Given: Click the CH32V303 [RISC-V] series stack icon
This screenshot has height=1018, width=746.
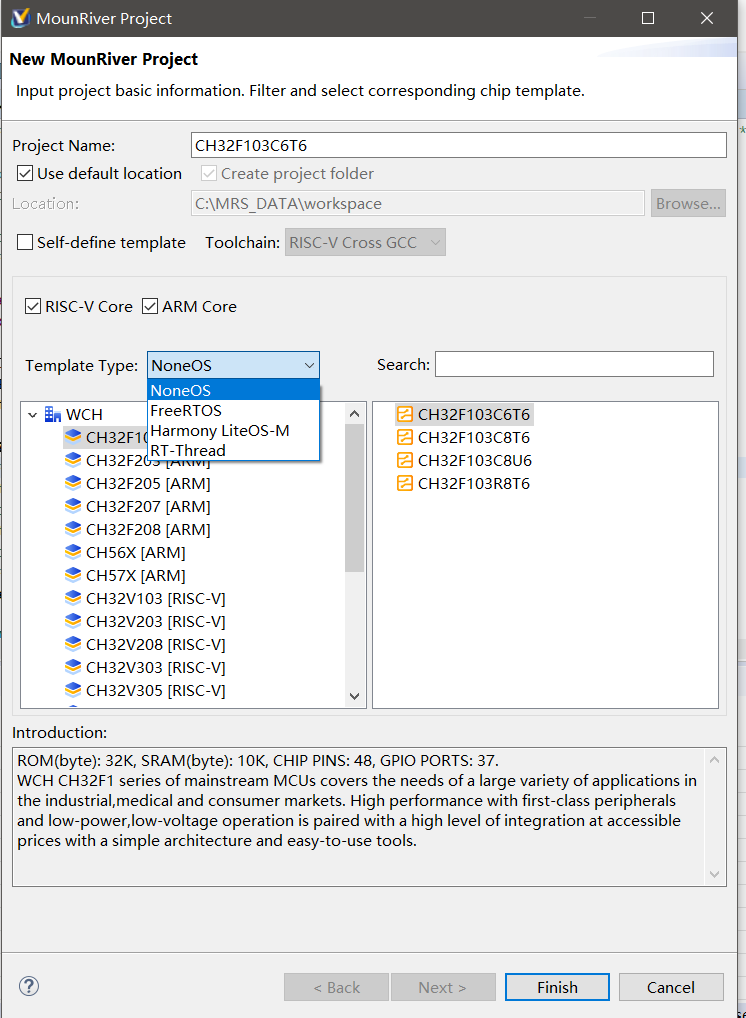Looking at the screenshot, I should point(73,667).
